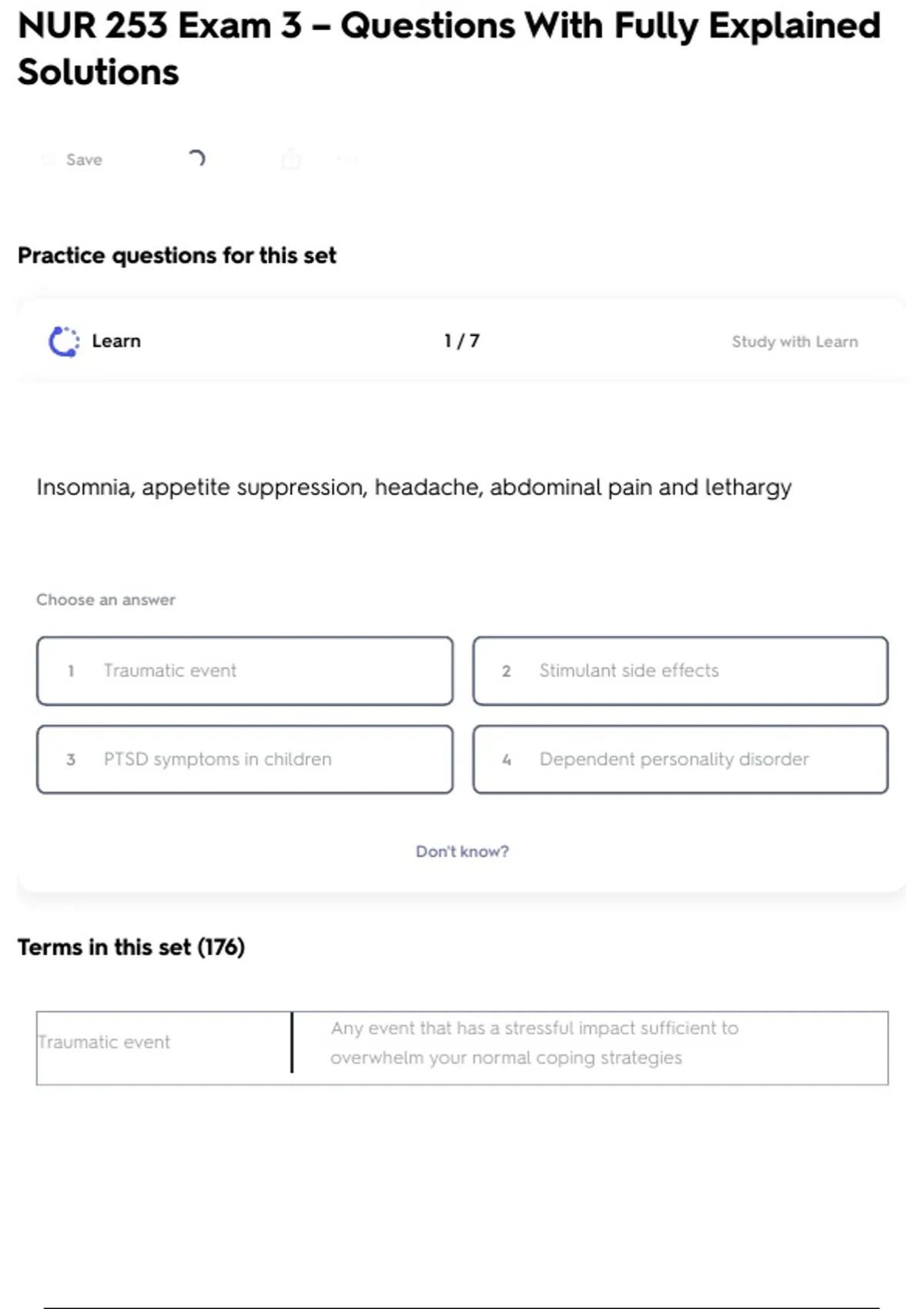Click the Traumatic event term cell
This screenshot has height=1309, width=924.
tap(105, 1042)
